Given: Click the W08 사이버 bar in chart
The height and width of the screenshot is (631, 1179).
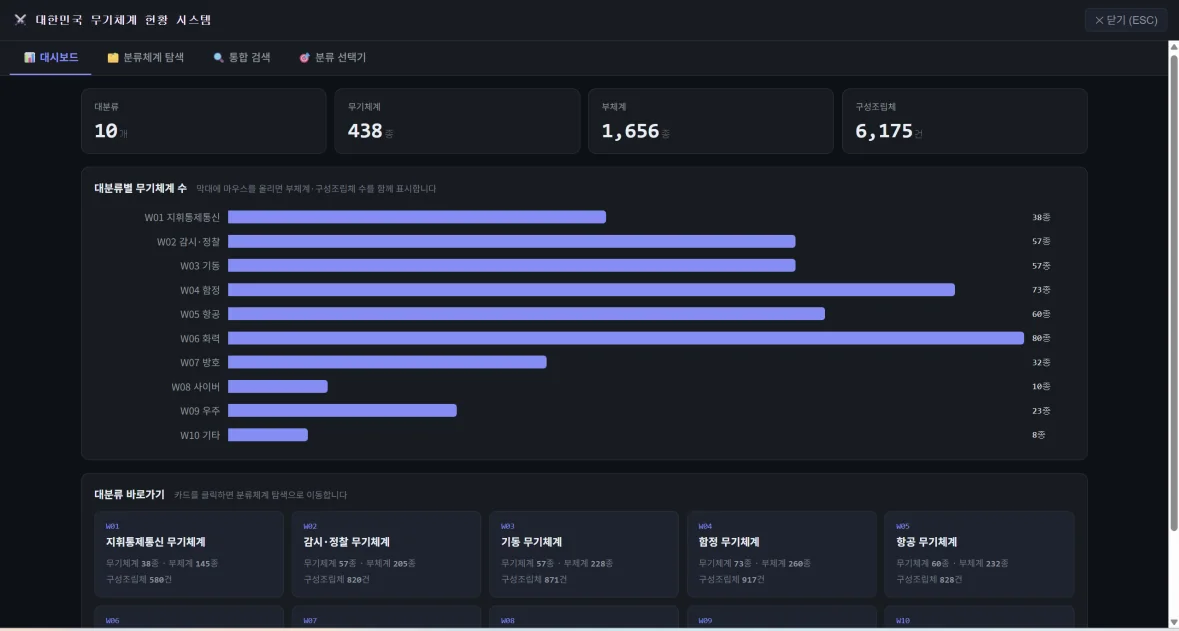Looking at the screenshot, I should (x=277, y=386).
